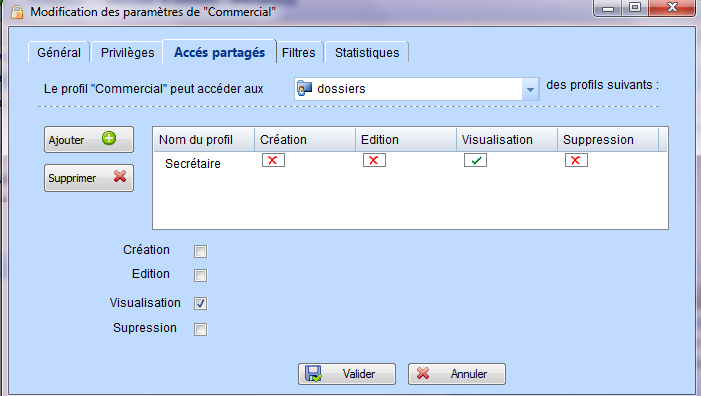Viewport: 701px width, 396px height.
Task: Click the red X icon on Annuler
Action: coord(423,373)
